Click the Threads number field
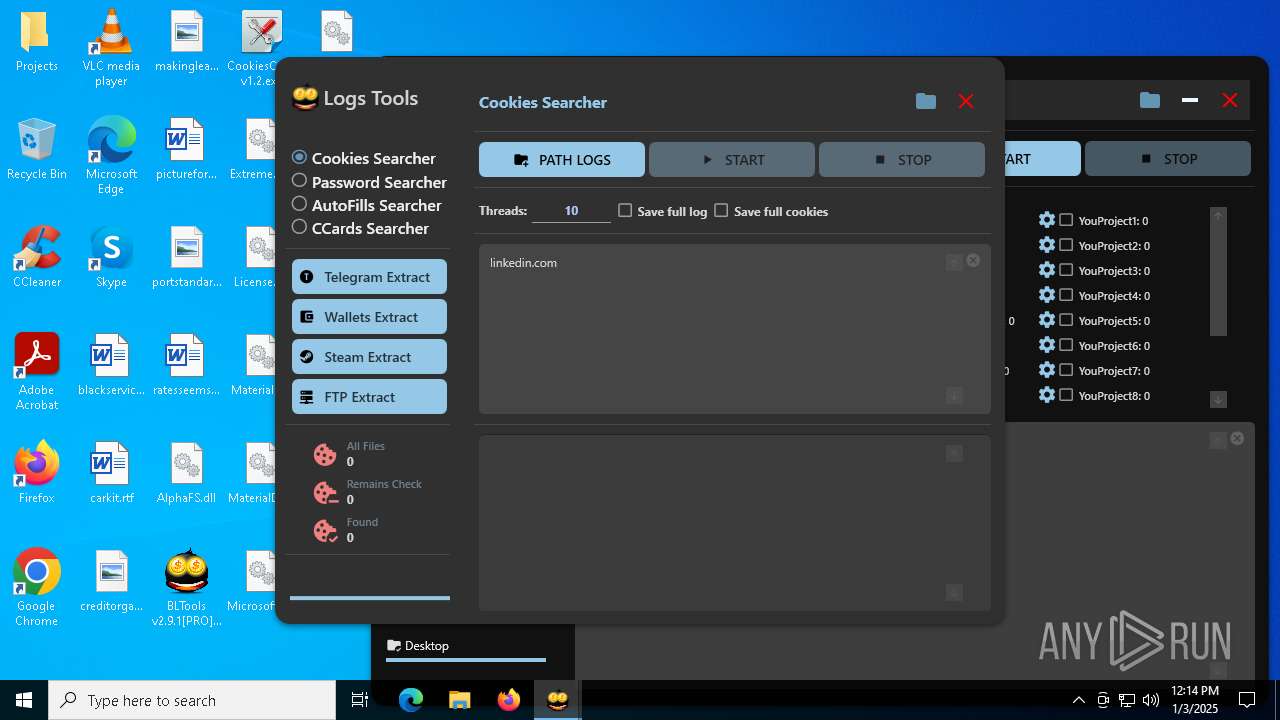 [571, 211]
